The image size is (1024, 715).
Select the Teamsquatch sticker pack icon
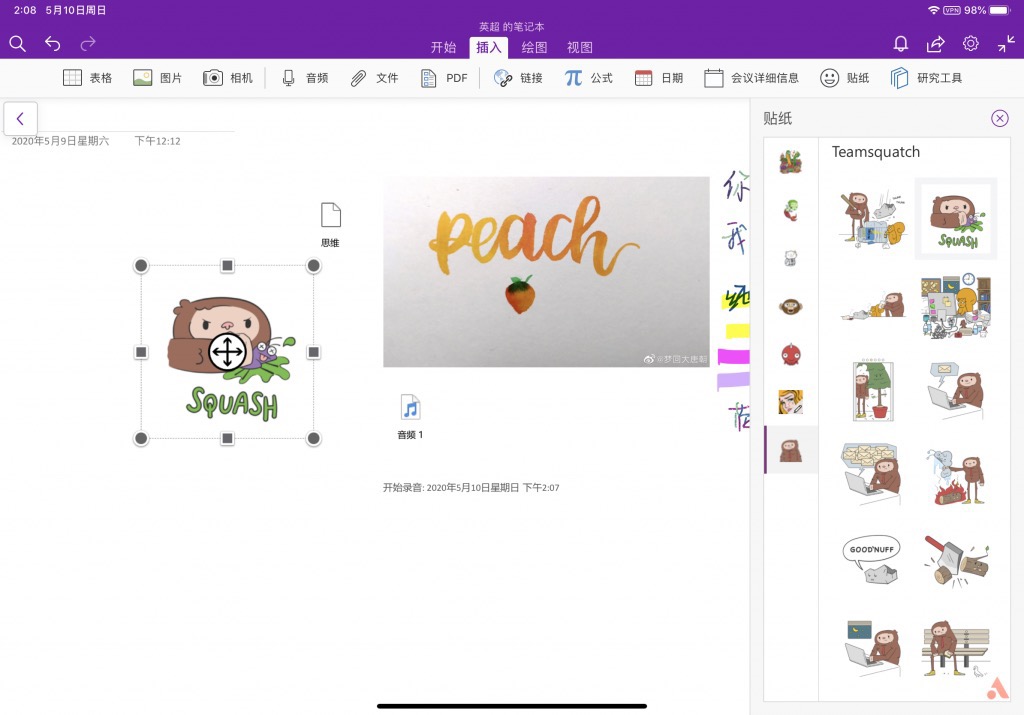791,451
